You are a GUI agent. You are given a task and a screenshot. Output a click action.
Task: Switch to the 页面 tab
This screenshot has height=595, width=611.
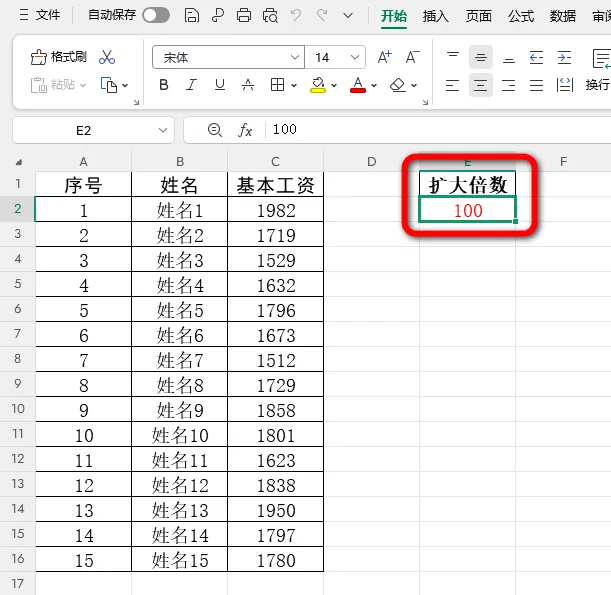click(x=479, y=16)
